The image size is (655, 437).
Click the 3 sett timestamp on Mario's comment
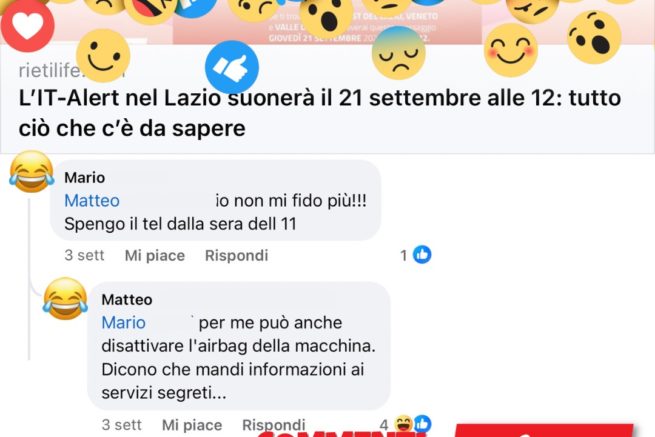pyautogui.click(x=84, y=255)
